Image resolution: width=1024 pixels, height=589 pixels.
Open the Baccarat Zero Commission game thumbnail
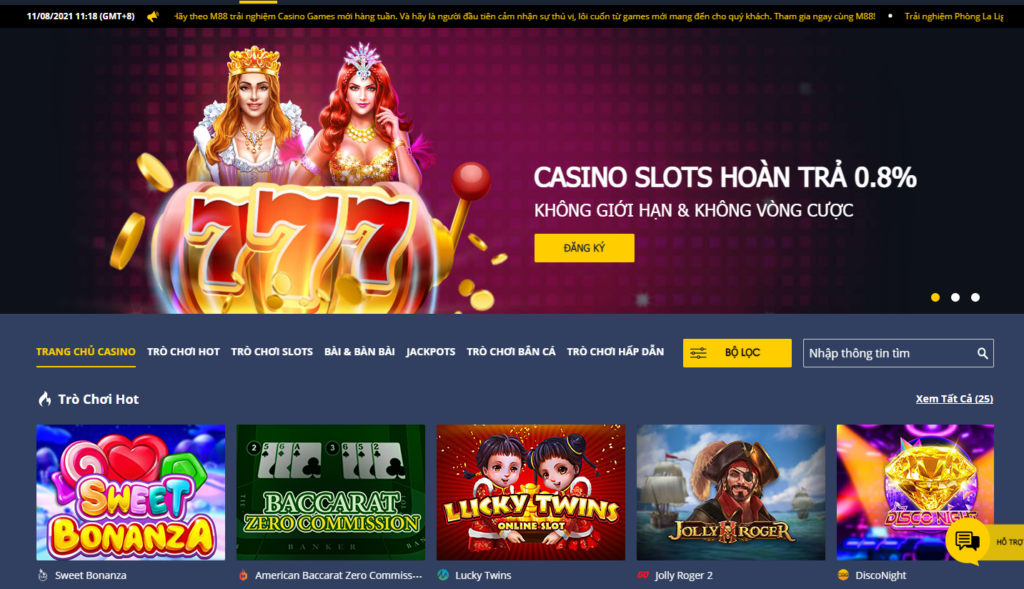click(x=330, y=492)
